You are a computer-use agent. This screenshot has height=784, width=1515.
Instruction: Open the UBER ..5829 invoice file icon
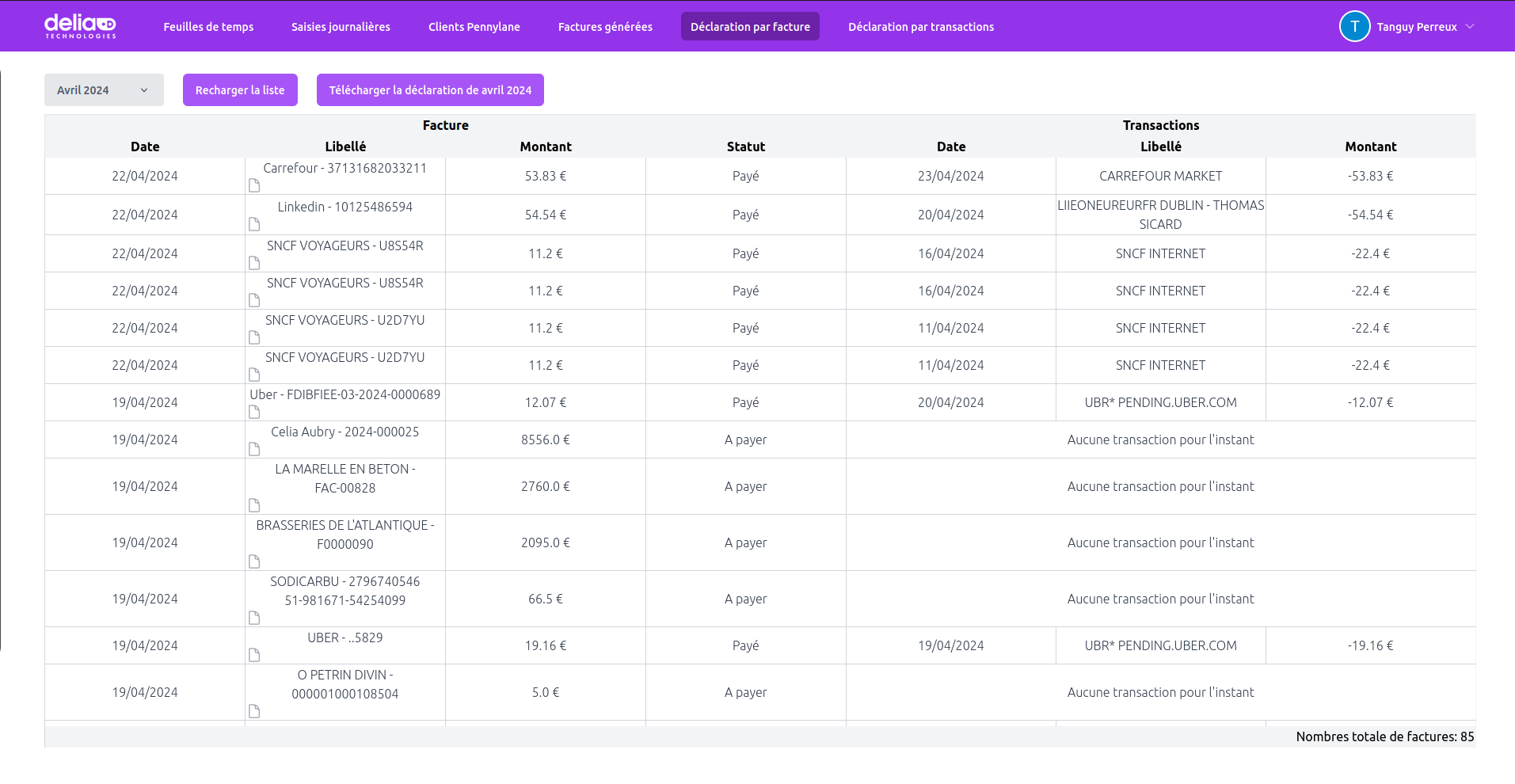click(x=254, y=655)
